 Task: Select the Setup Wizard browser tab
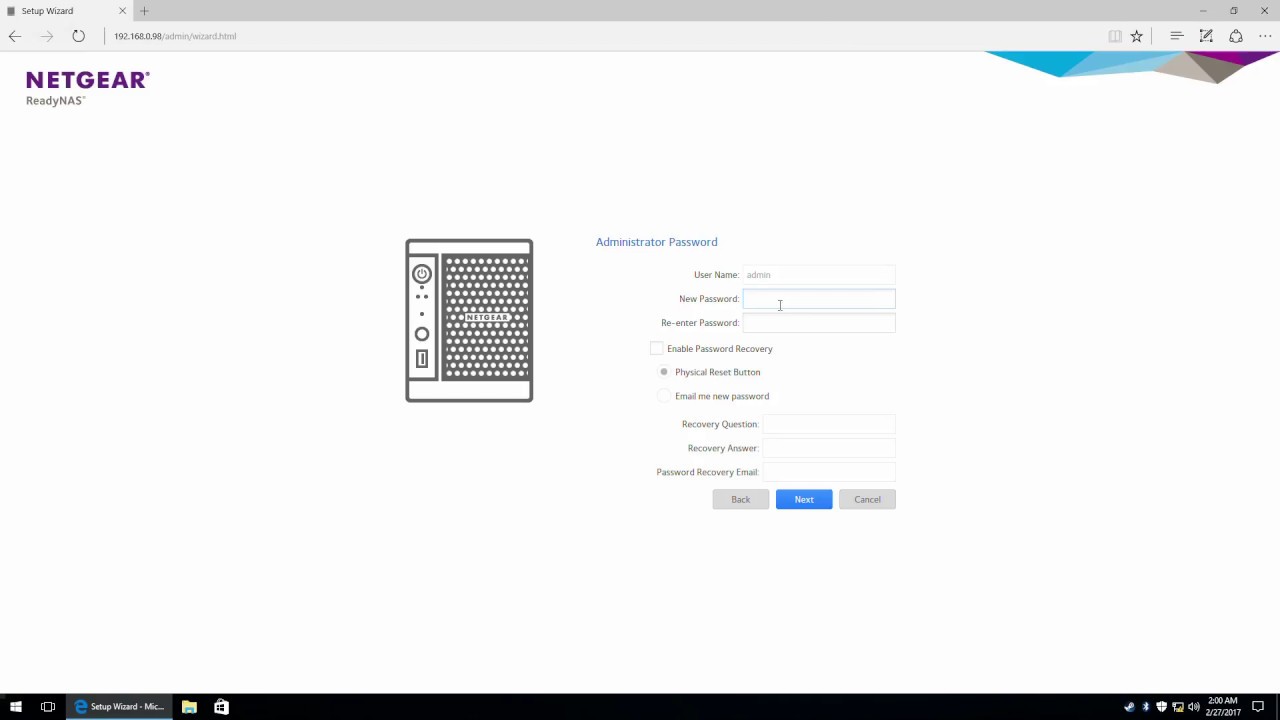point(66,11)
